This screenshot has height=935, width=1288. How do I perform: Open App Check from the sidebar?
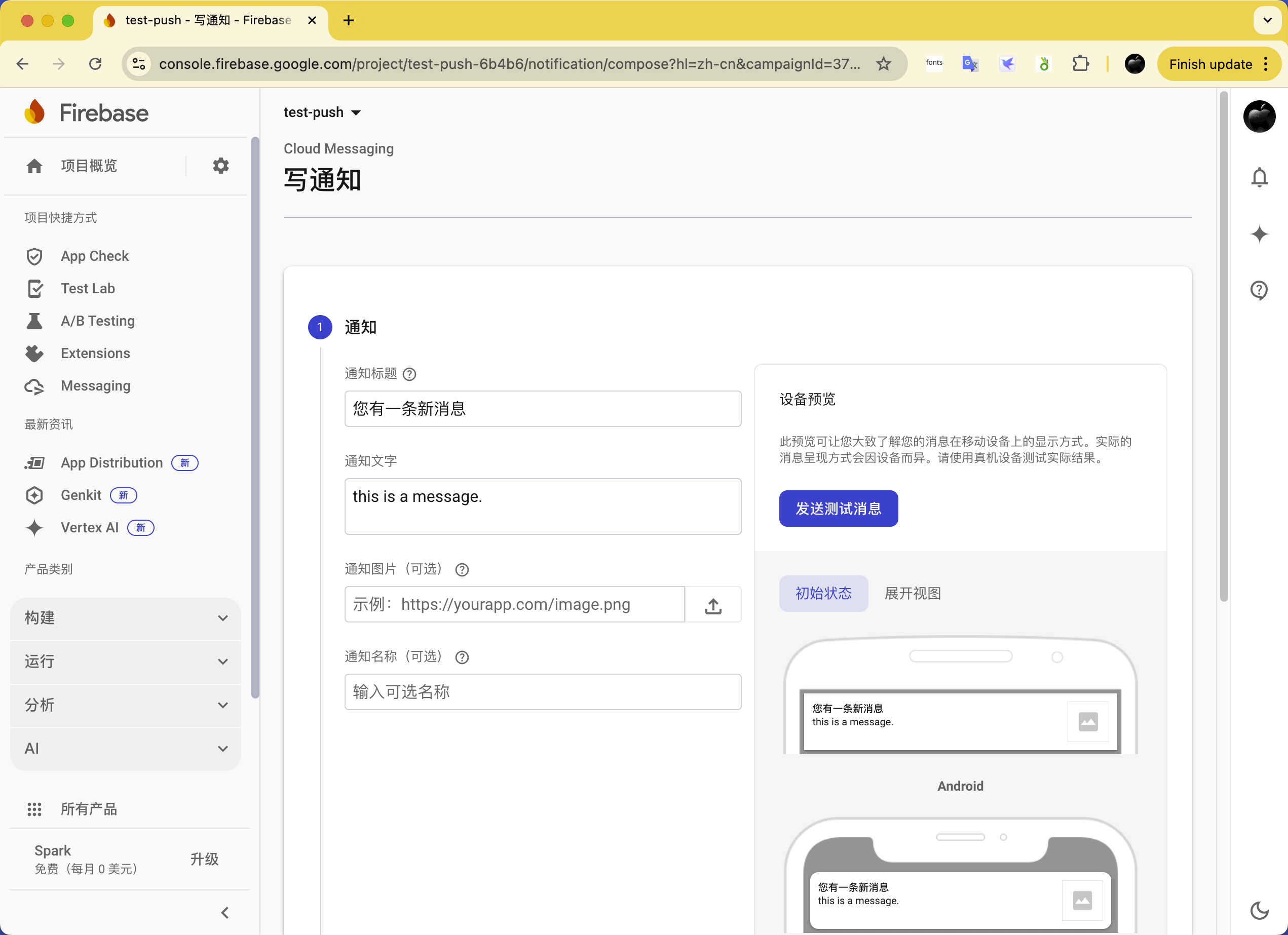click(94, 255)
